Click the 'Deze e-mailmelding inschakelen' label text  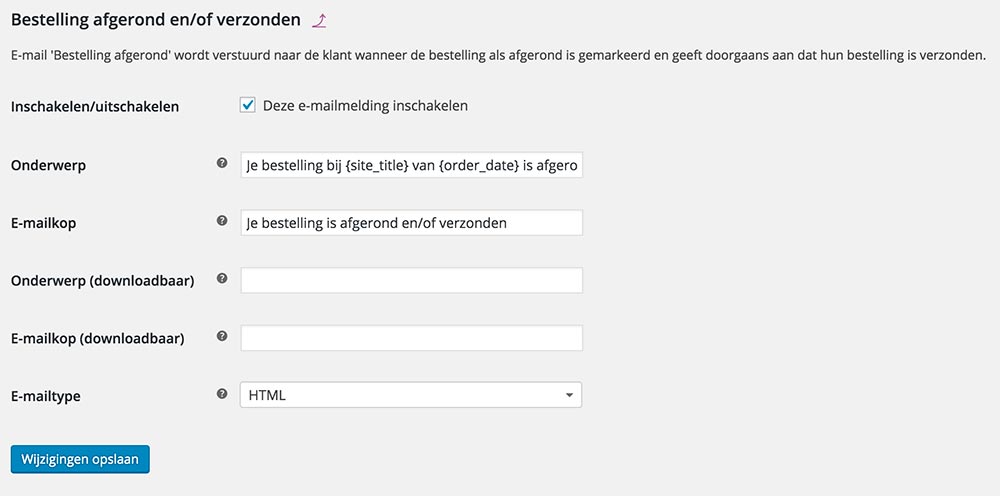tap(365, 105)
